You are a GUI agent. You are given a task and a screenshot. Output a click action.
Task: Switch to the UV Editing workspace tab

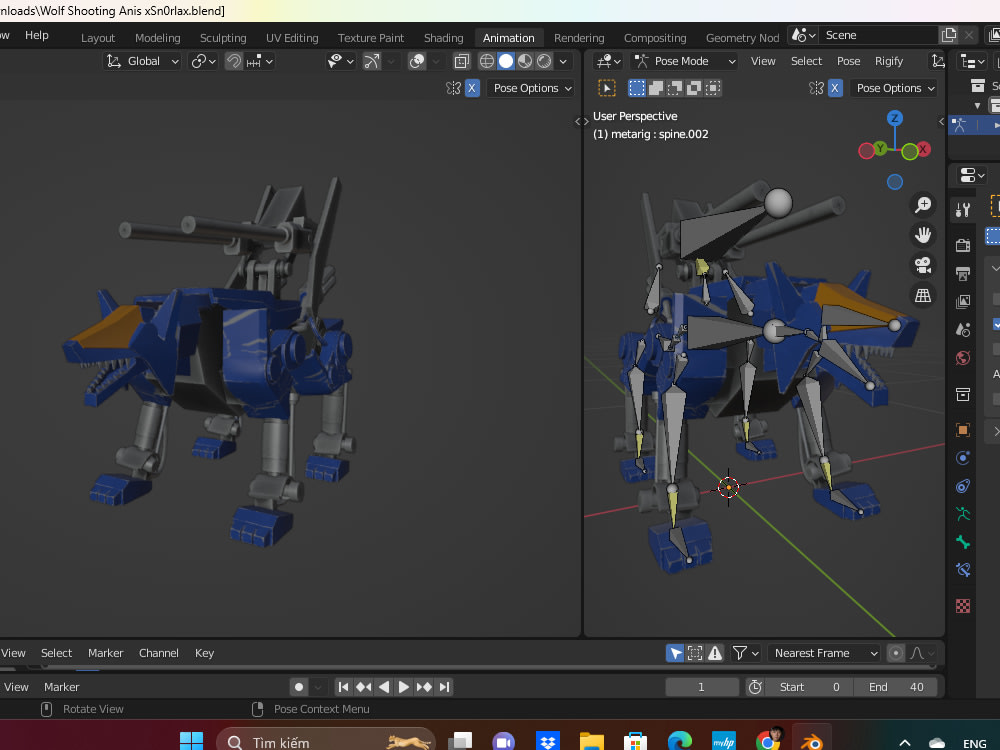click(292, 38)
